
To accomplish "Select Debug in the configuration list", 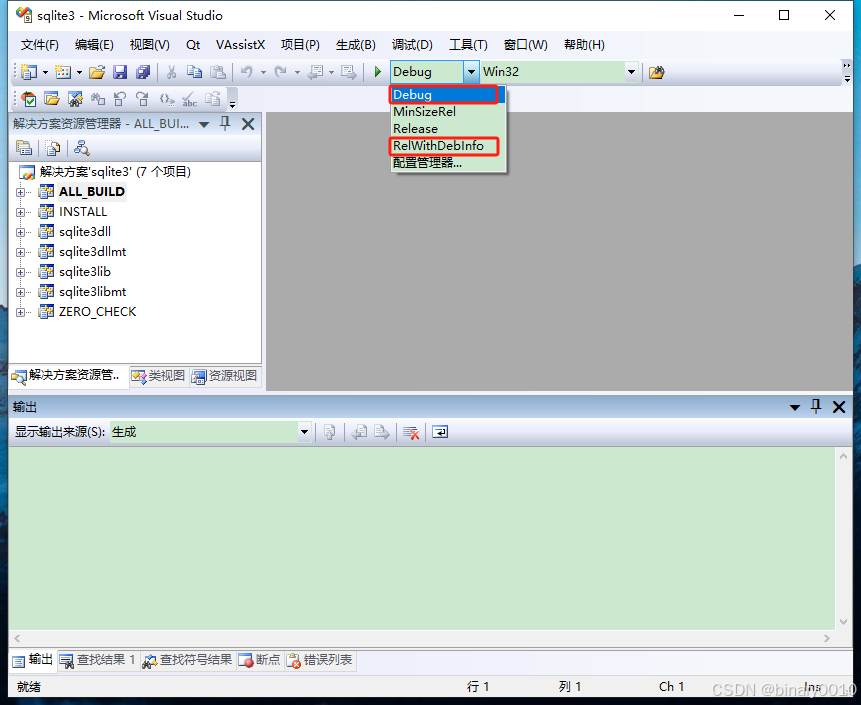I will point(448,94).
